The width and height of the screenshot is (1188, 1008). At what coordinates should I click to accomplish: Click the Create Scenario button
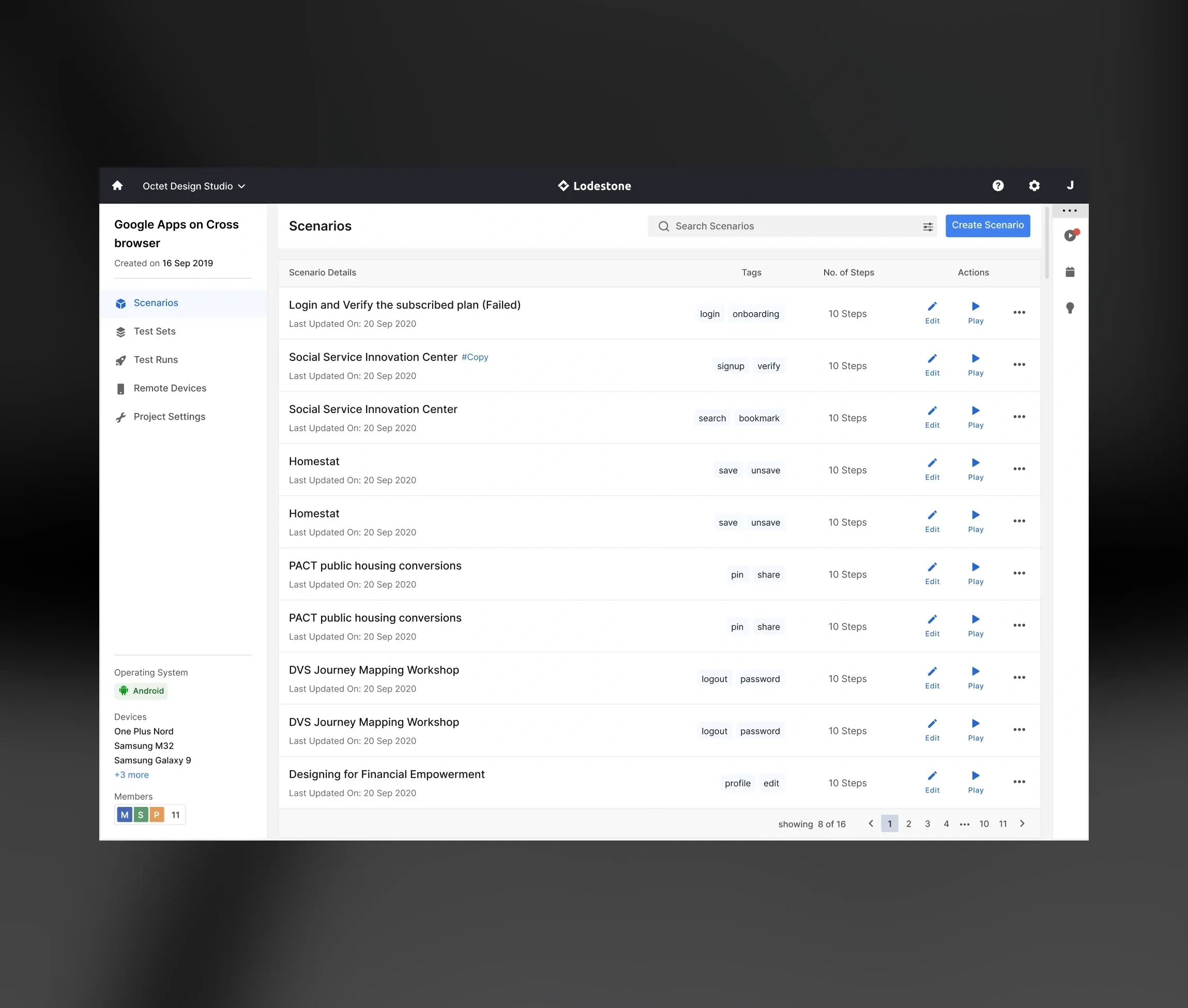[987, 226]
